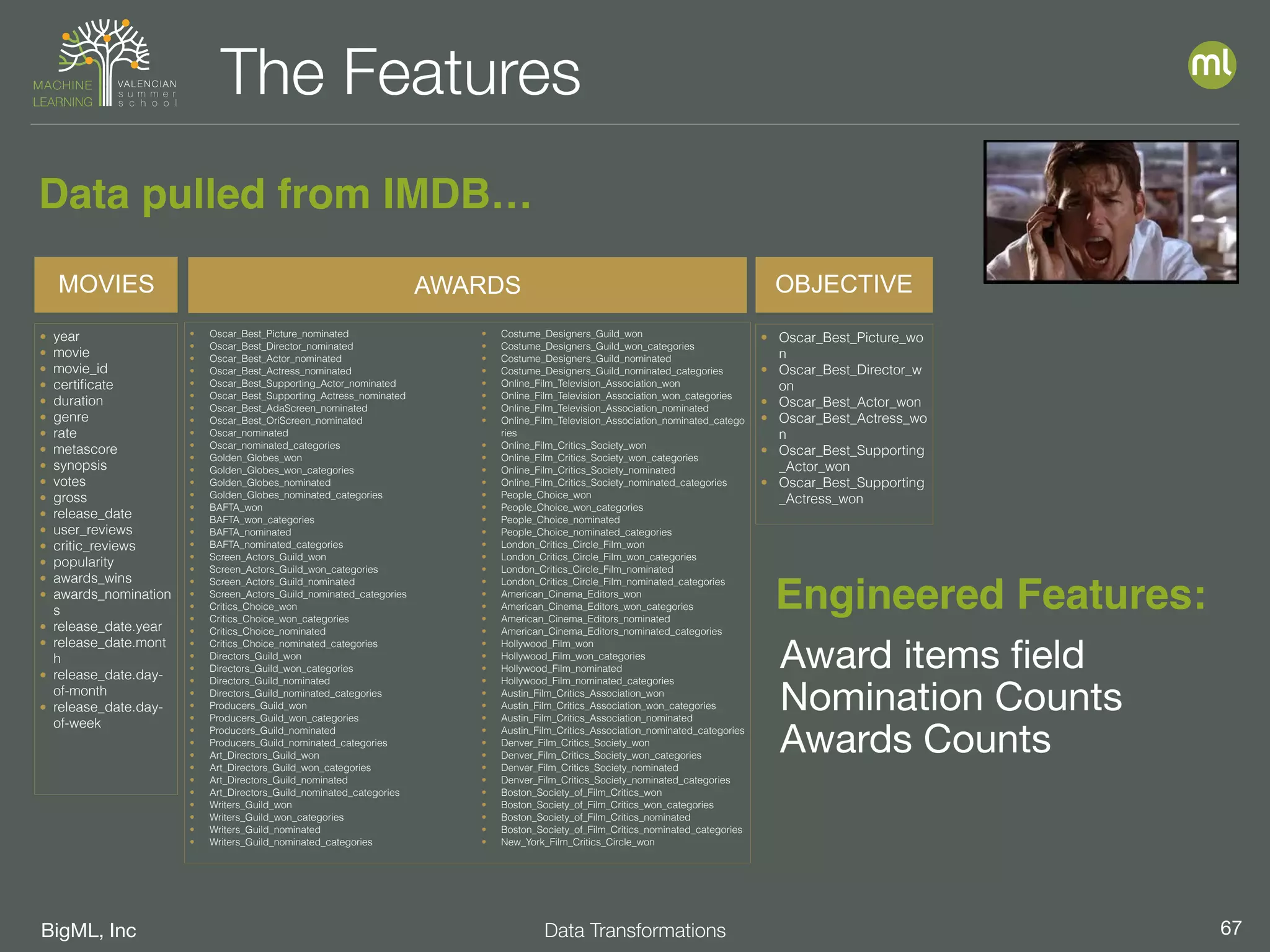The width and height of the screenshot is (1270, 952).
Task: Click 'Costume_Designers_Guild_won' list entry
Action: pos(571,334)
